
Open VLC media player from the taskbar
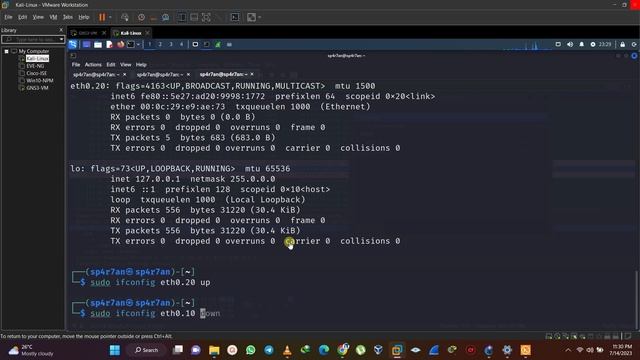[x=287, y=350]
